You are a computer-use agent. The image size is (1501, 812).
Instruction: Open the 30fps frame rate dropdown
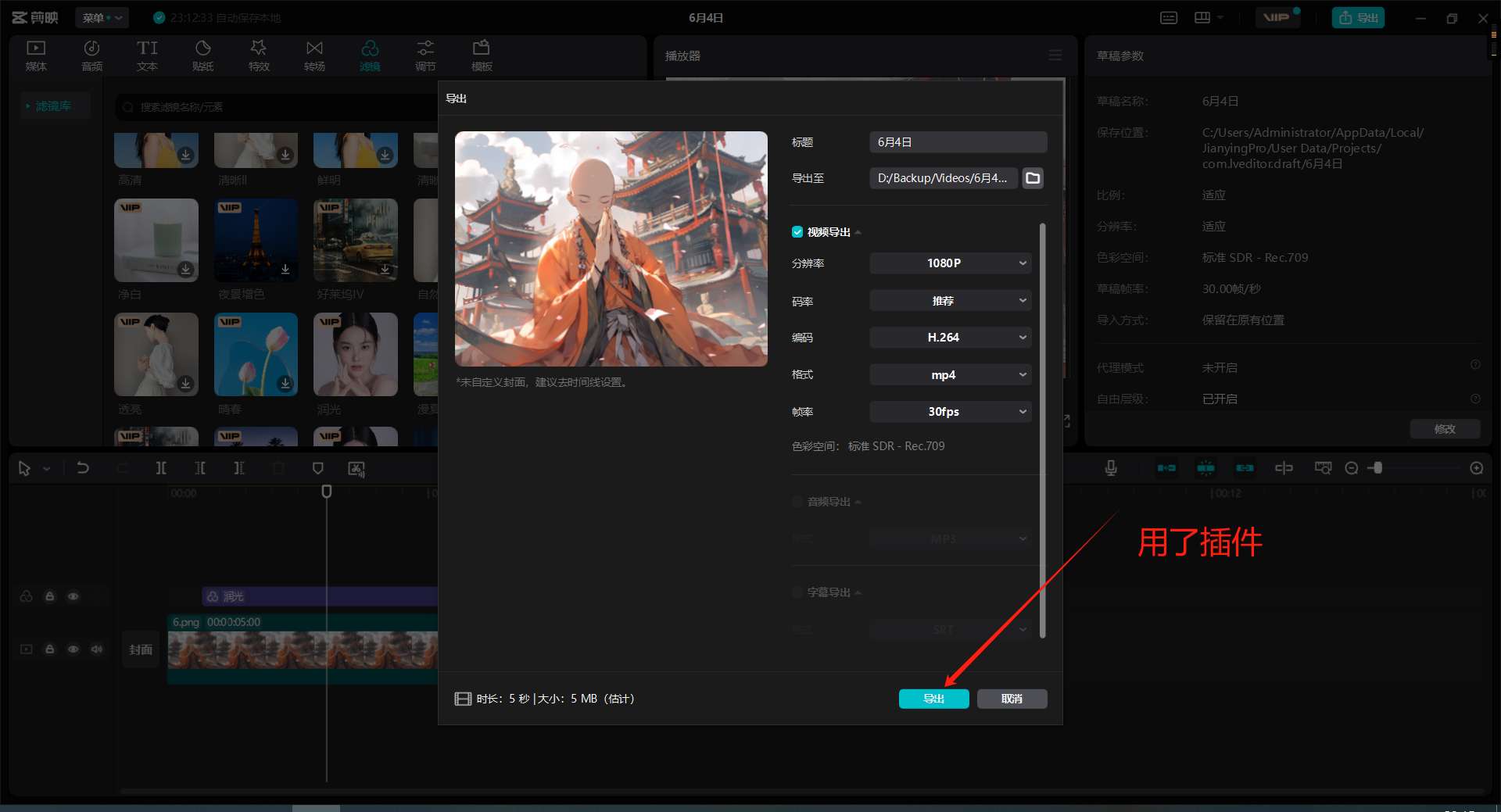(950, 412)
